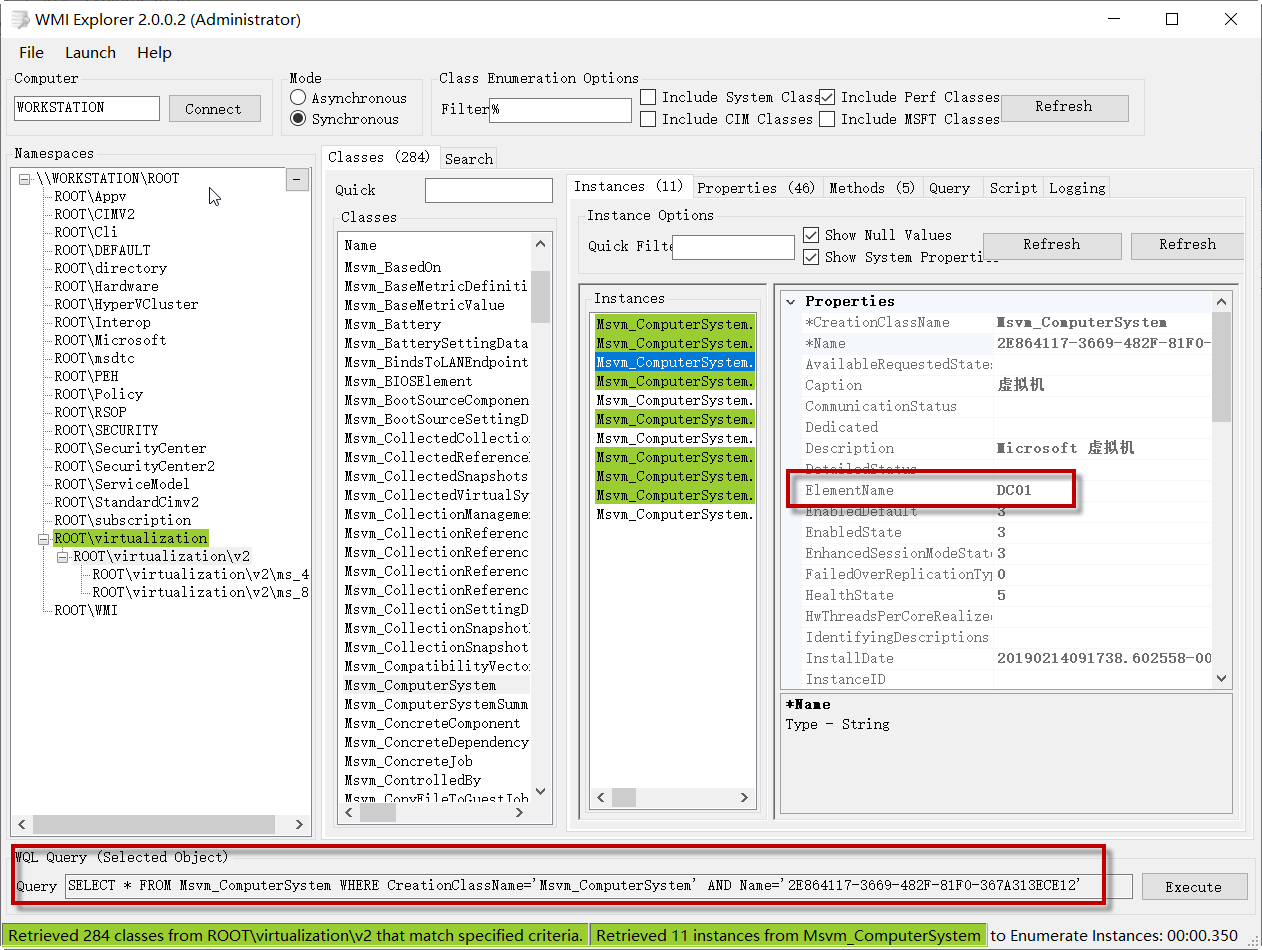This screenshot has height=950, width=1262.
Task: Open the Launch menu
Action: (x=90, y=53)
